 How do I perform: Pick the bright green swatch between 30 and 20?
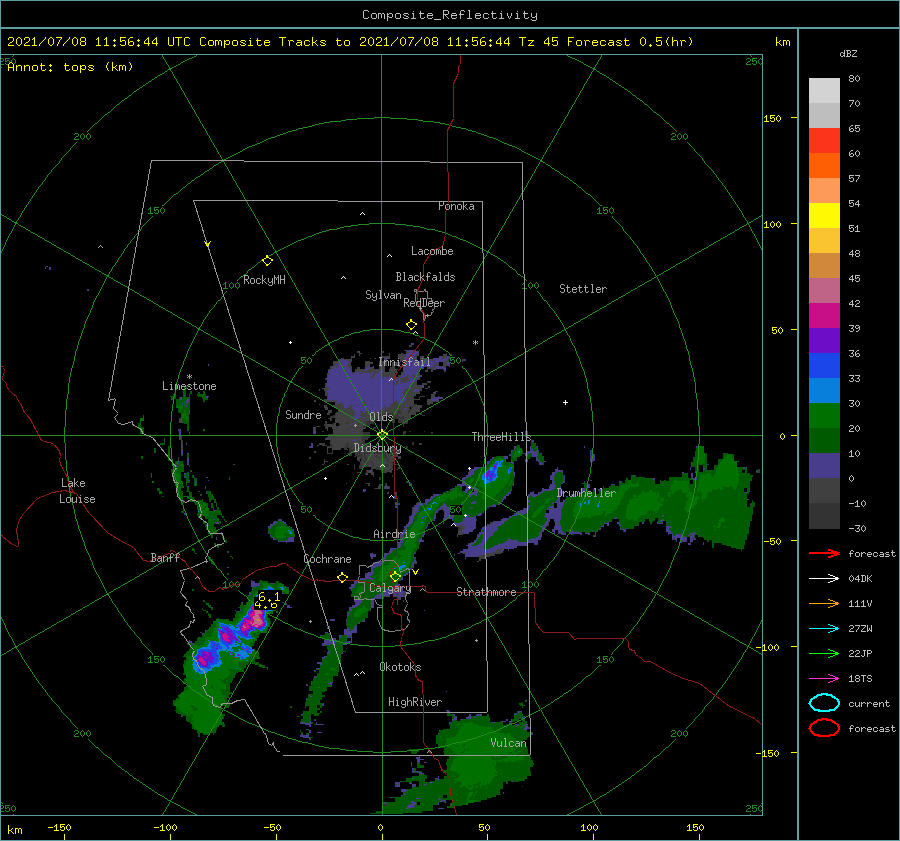(x=824, y=415)
